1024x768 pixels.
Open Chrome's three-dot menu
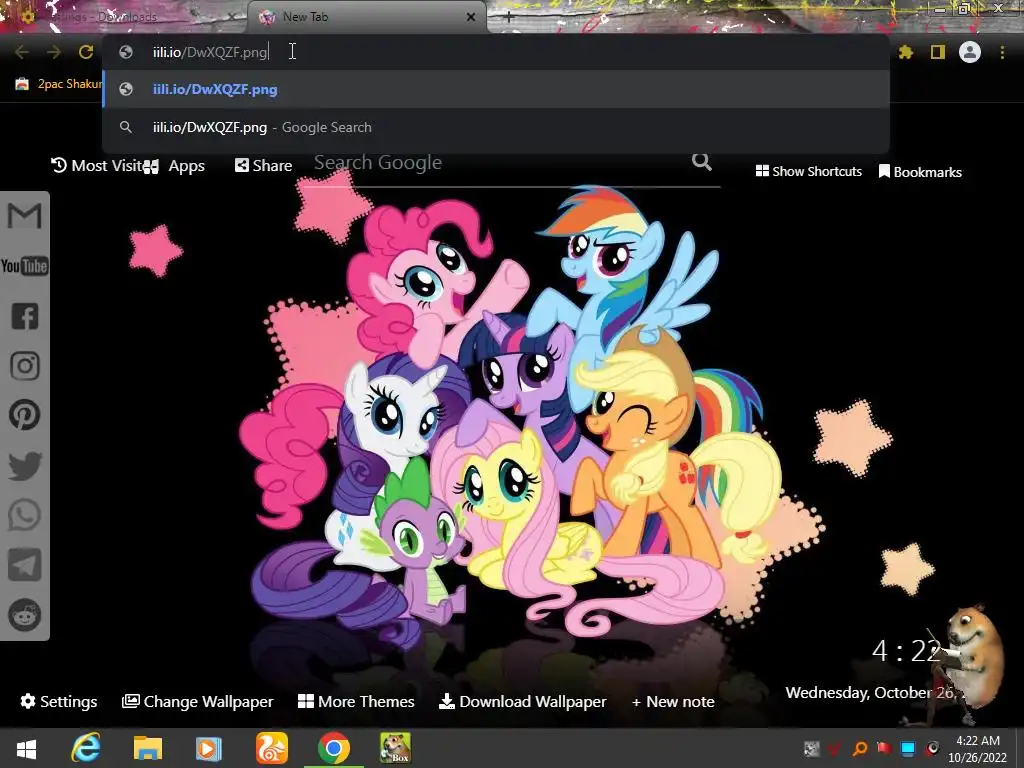point(1002,52)
